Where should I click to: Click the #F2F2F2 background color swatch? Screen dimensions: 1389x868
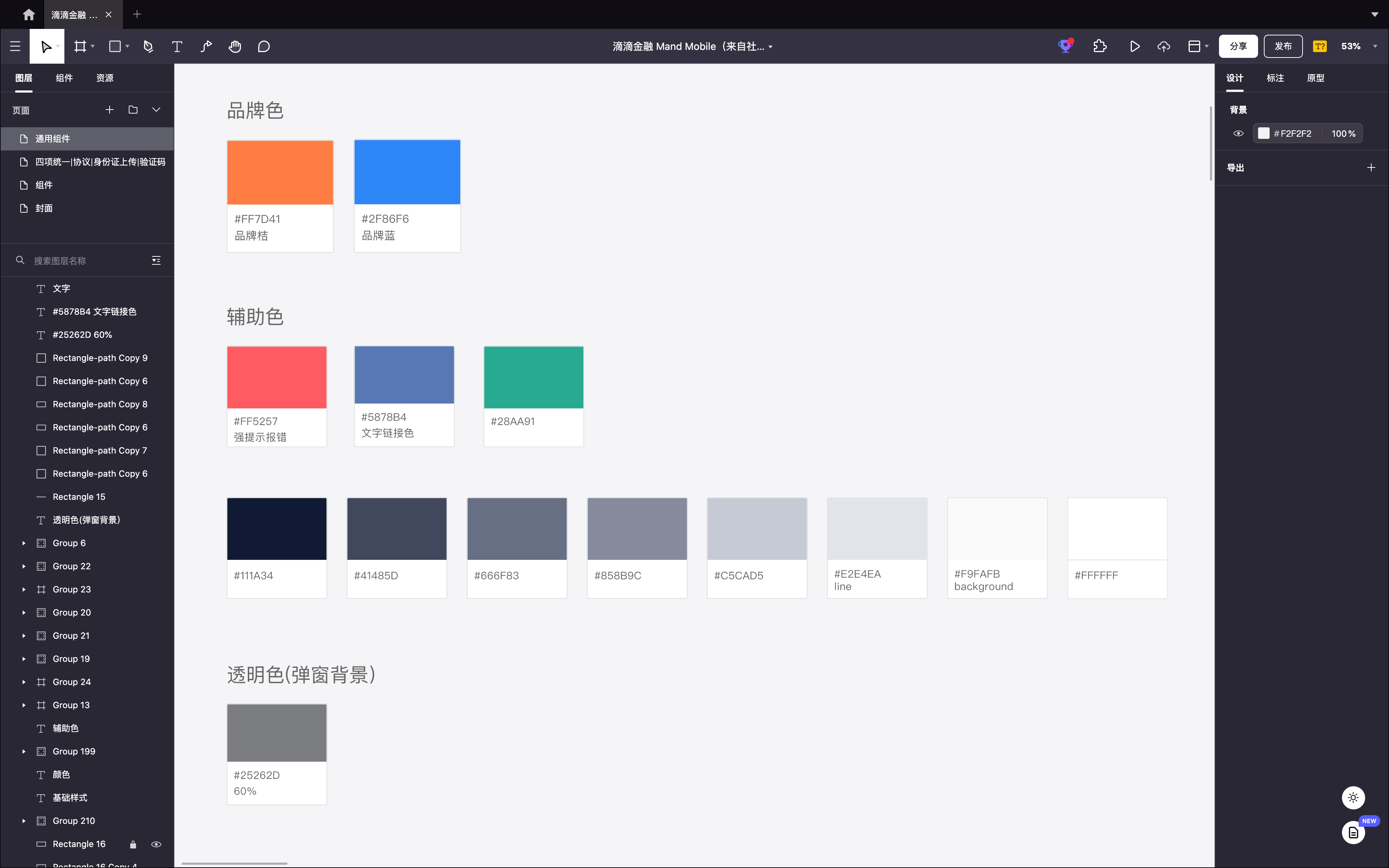tap(1263, 133)
